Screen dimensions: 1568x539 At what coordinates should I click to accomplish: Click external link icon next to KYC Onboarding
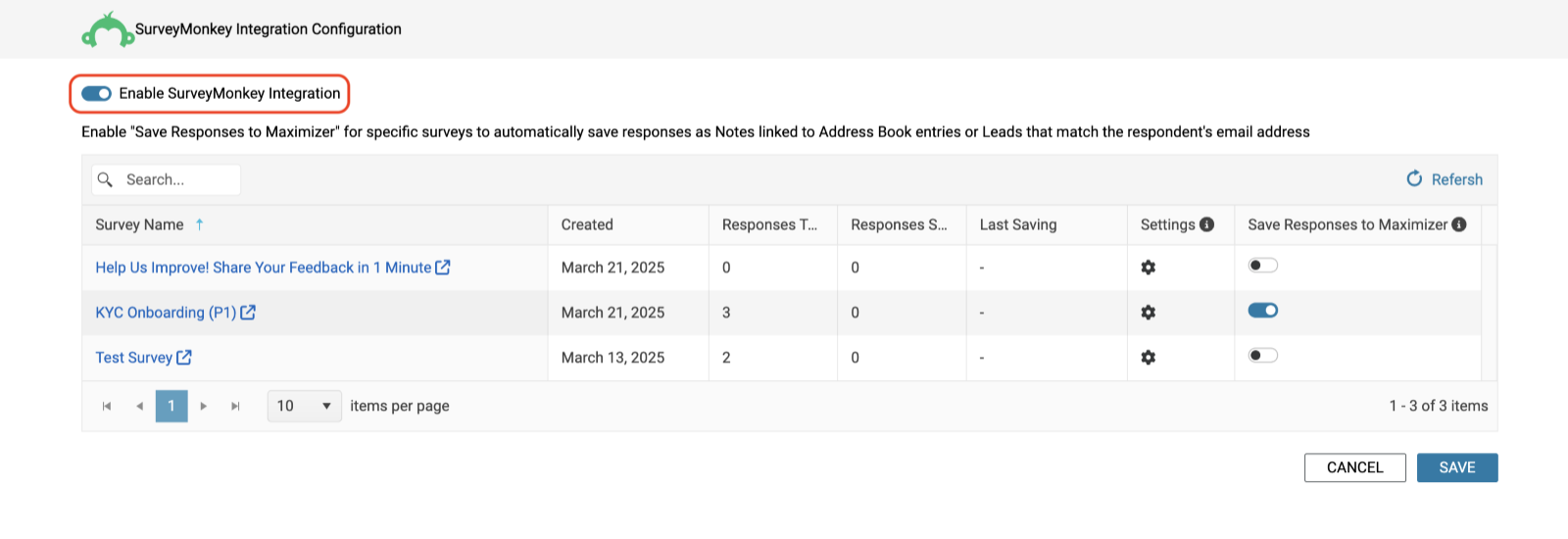[x=248, y=312]
